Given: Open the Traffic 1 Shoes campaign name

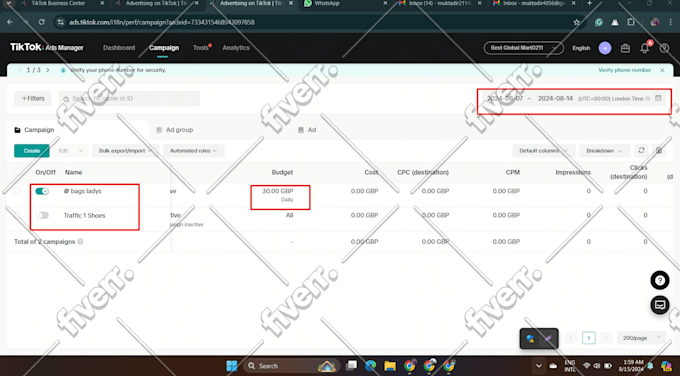Looking at the screenshot, I should pos(85,215).
